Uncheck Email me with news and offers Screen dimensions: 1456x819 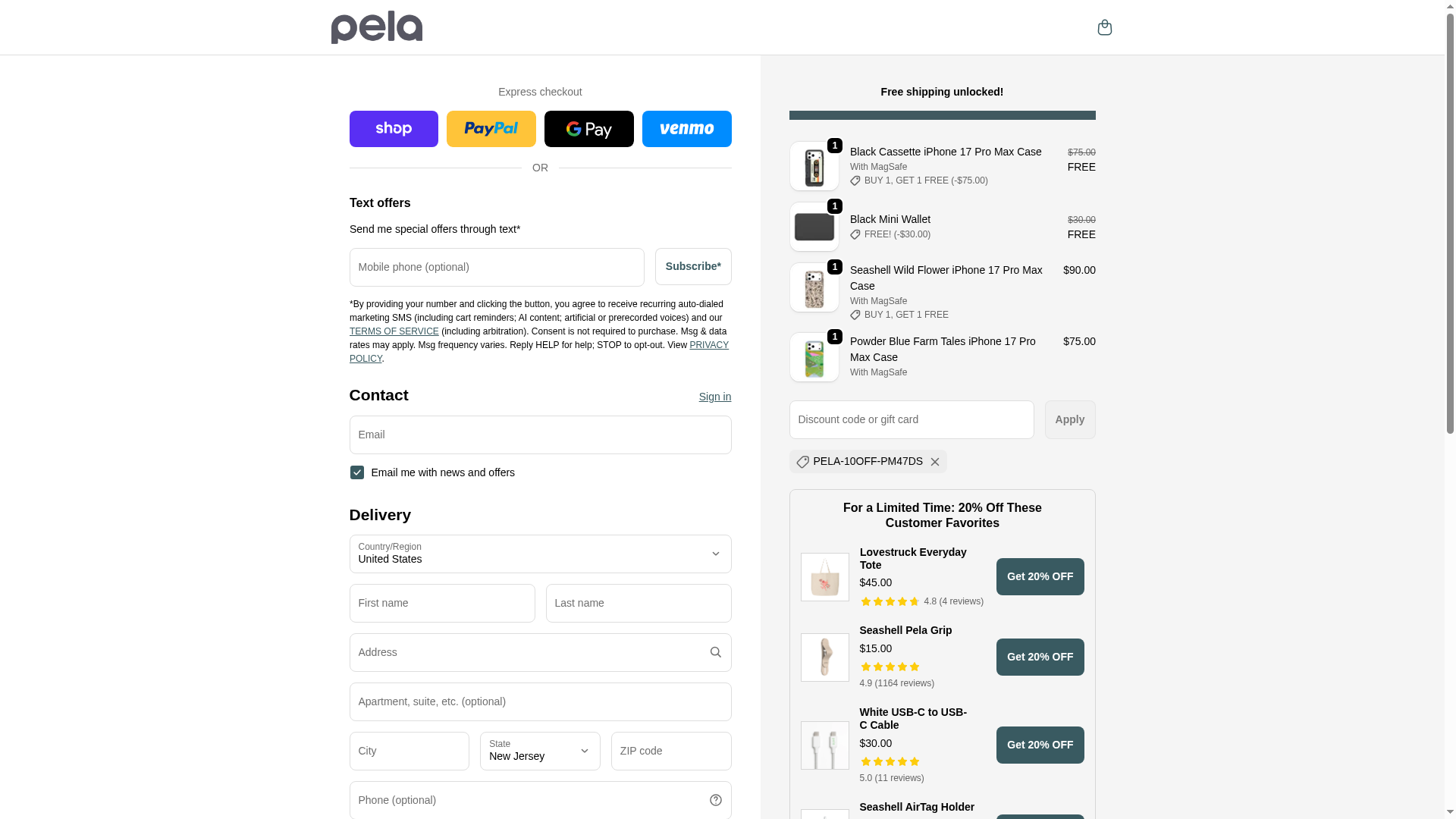[357, 472]
